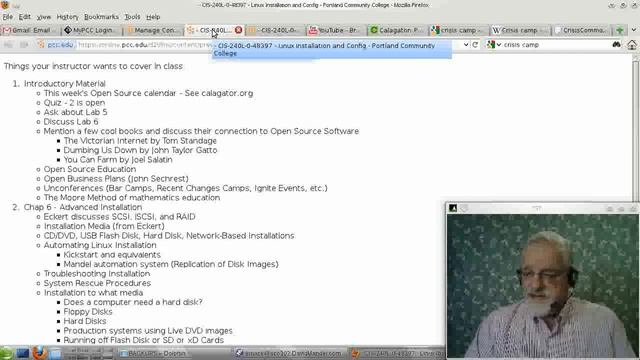The image size is (640, 360).
Task: Click the Gmail tab favicon
Action: click(x=7, y=30)
